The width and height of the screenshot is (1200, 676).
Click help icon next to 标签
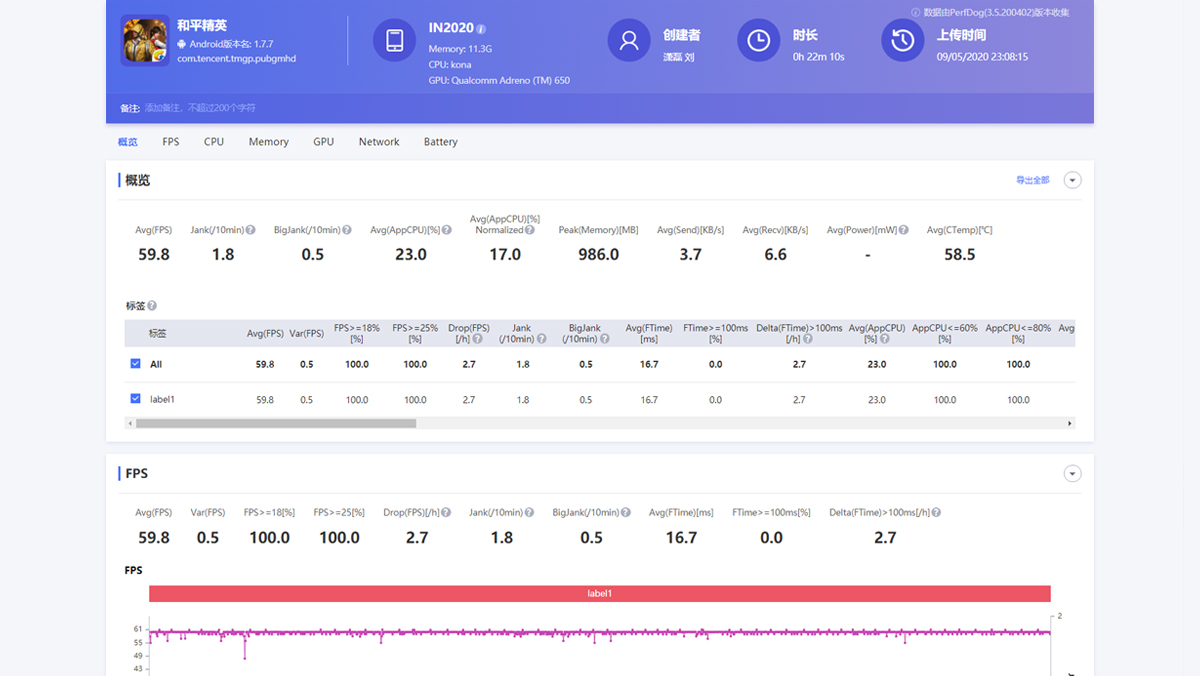[x=152, y=306]
